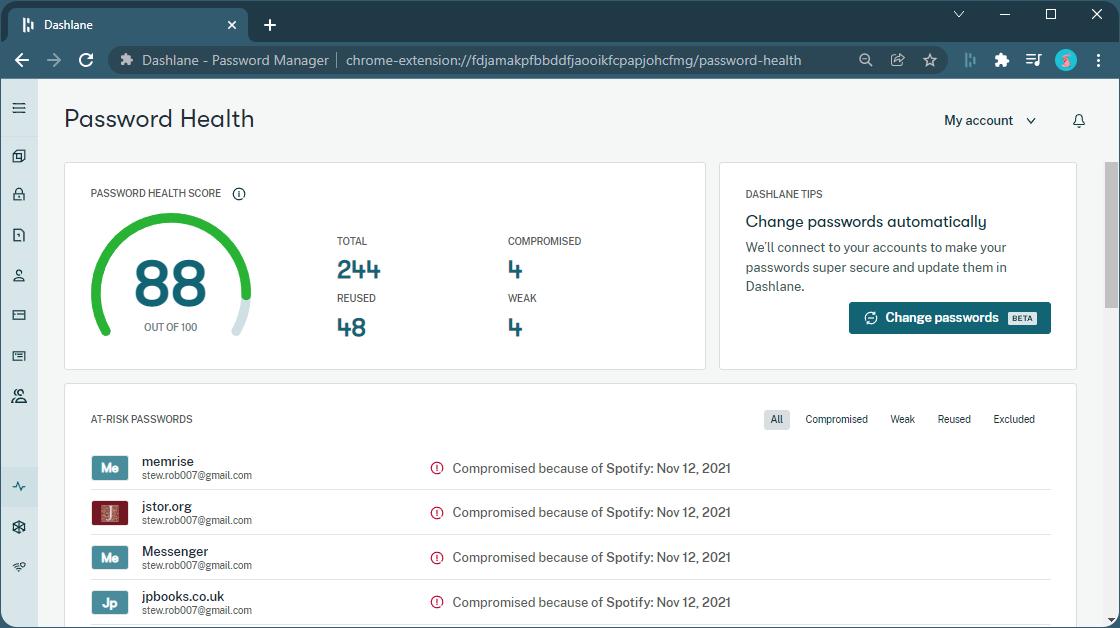Select the Compromised filter tab
The width and height of the screenshot is (1120, 628).
(836, 419)
